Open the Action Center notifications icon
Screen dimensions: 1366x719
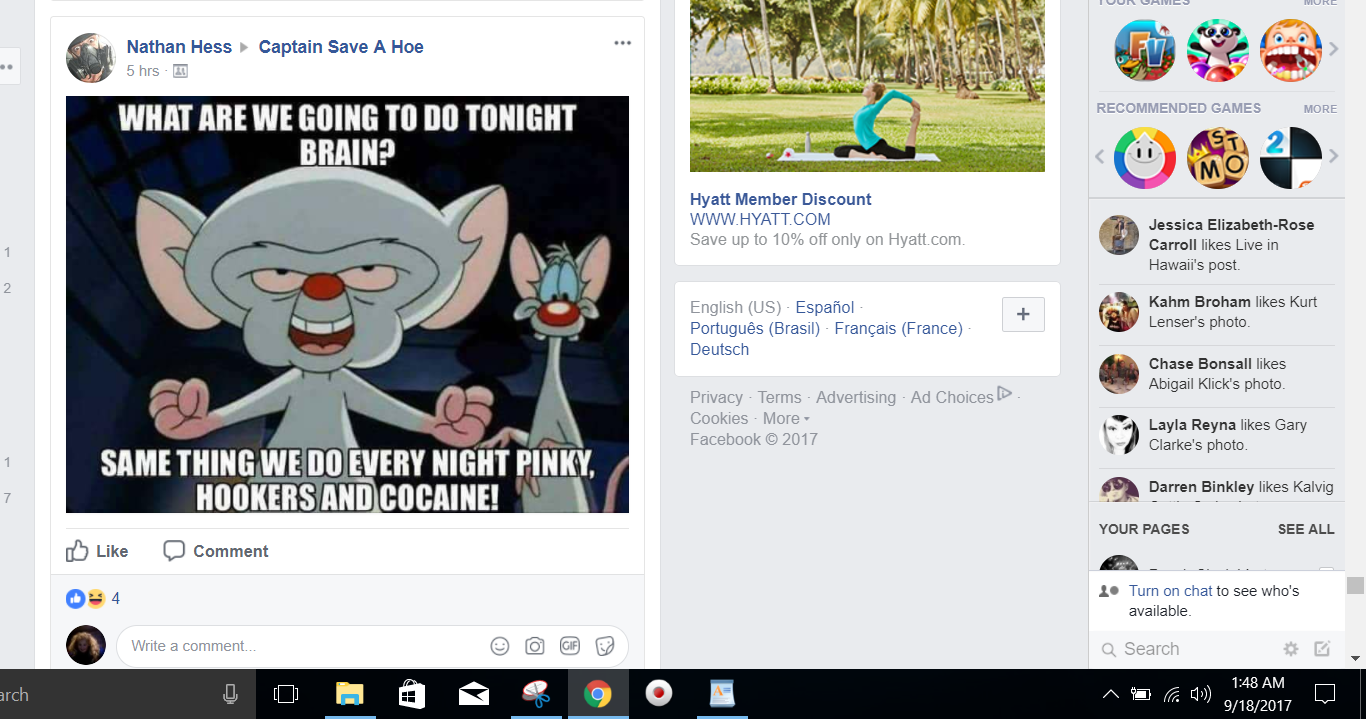tap(1325, 694)
